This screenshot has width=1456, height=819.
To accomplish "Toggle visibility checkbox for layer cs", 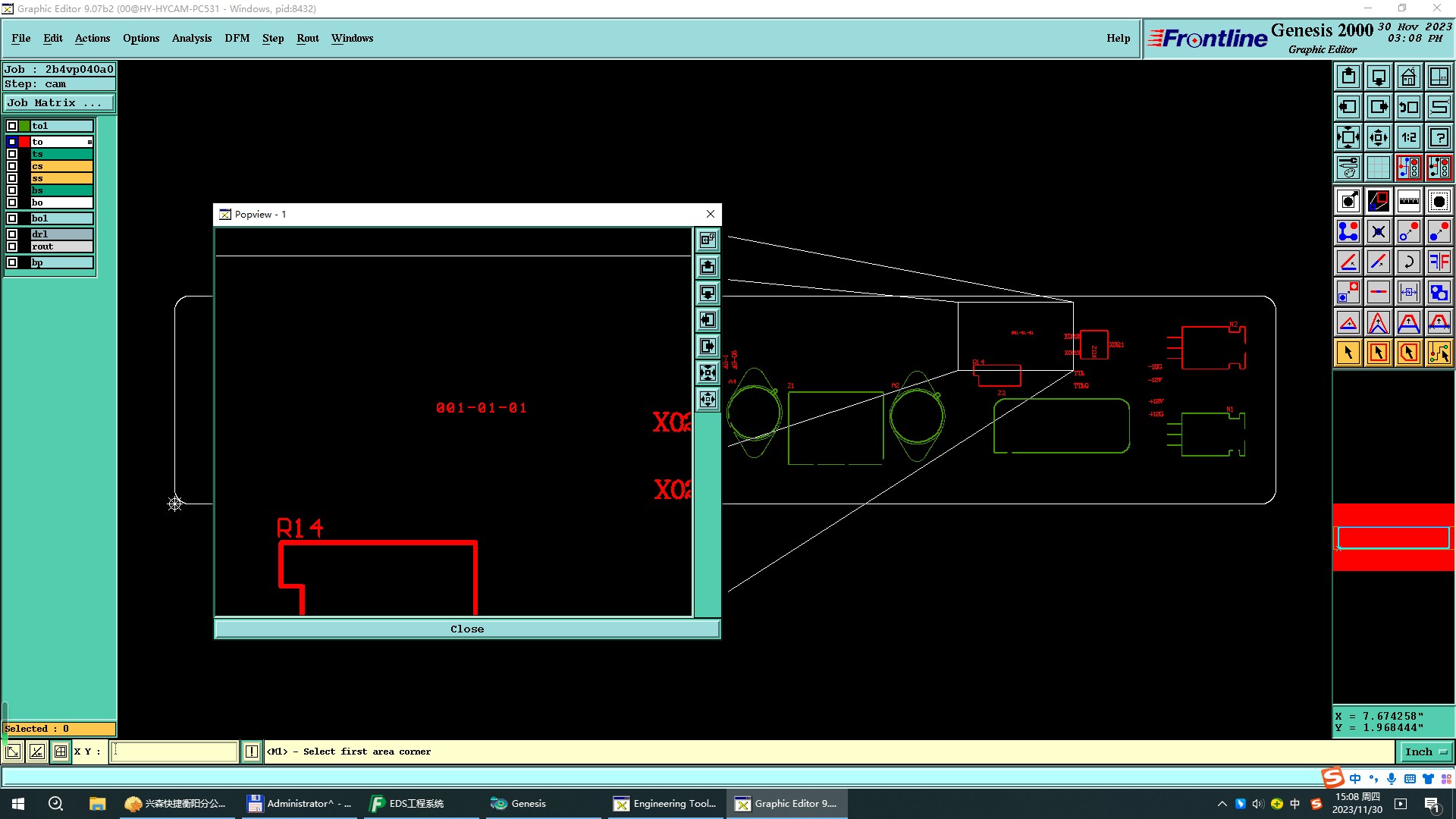I will [x=12, y=166].
